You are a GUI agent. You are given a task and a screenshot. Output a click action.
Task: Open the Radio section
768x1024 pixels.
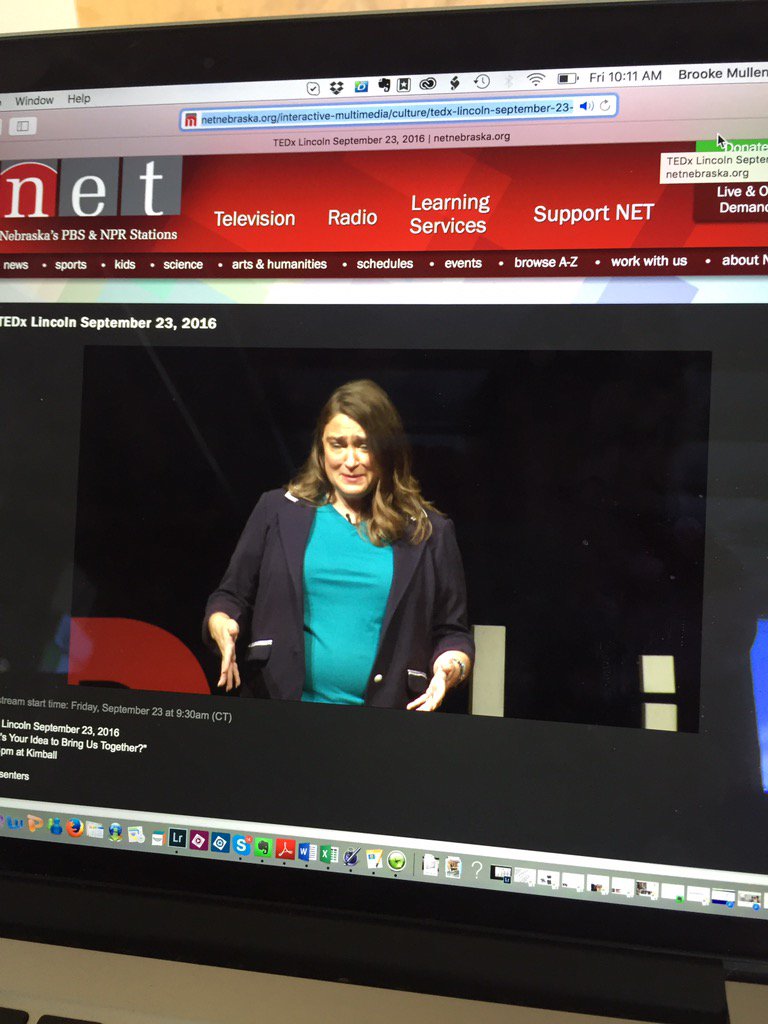352,217
